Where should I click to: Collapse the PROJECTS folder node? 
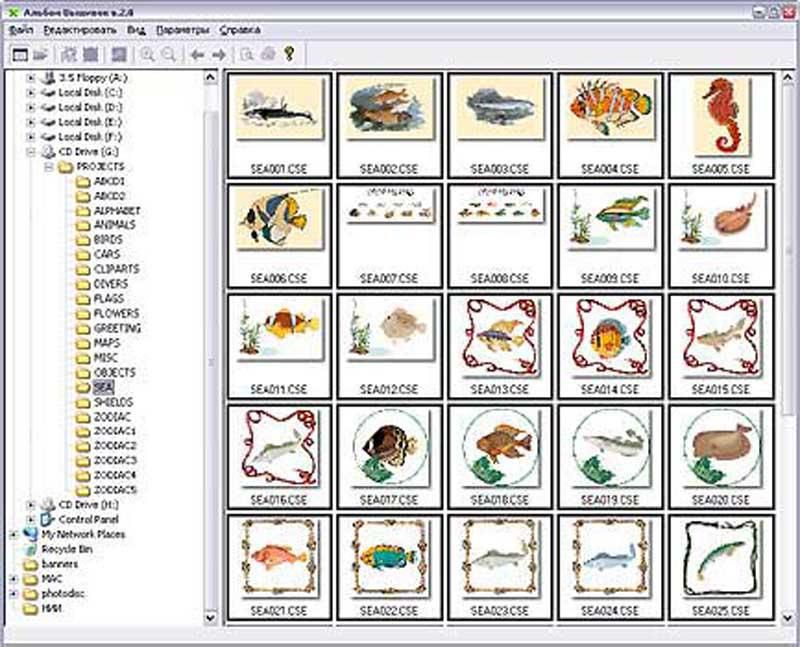tap(47, 166)
